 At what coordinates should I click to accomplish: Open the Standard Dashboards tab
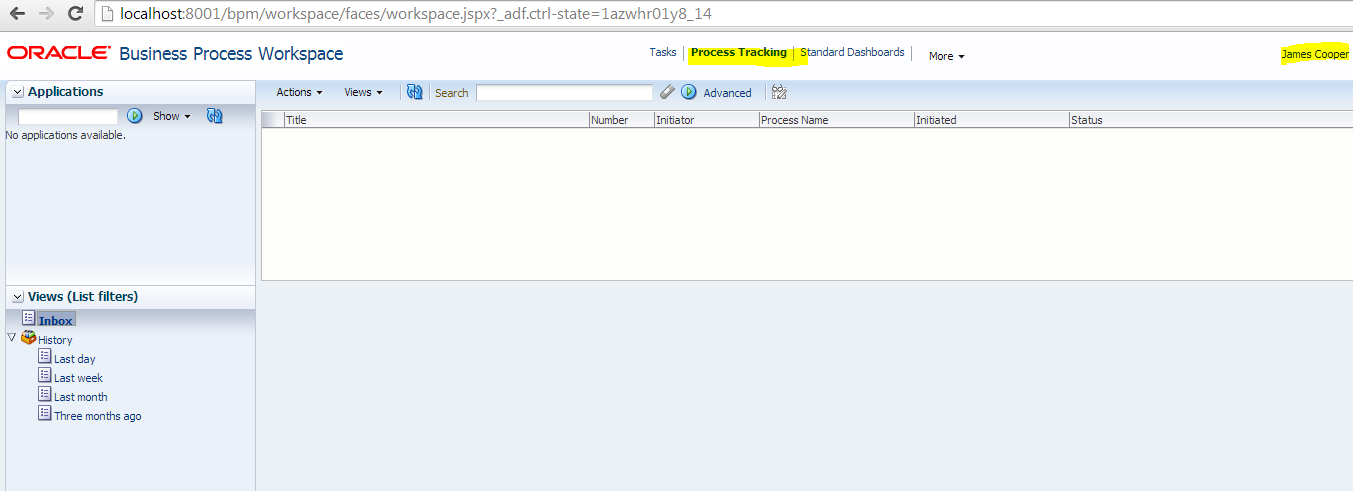coord(852,52)
